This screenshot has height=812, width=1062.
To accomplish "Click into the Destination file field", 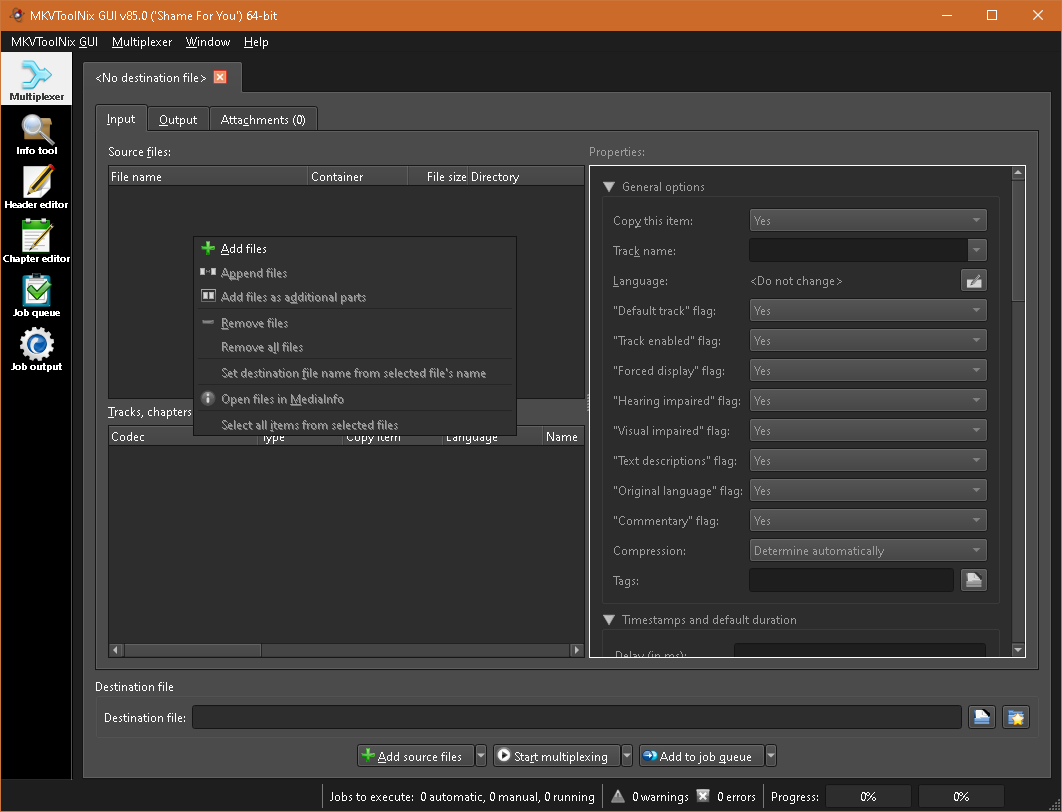I will point(577,717).
